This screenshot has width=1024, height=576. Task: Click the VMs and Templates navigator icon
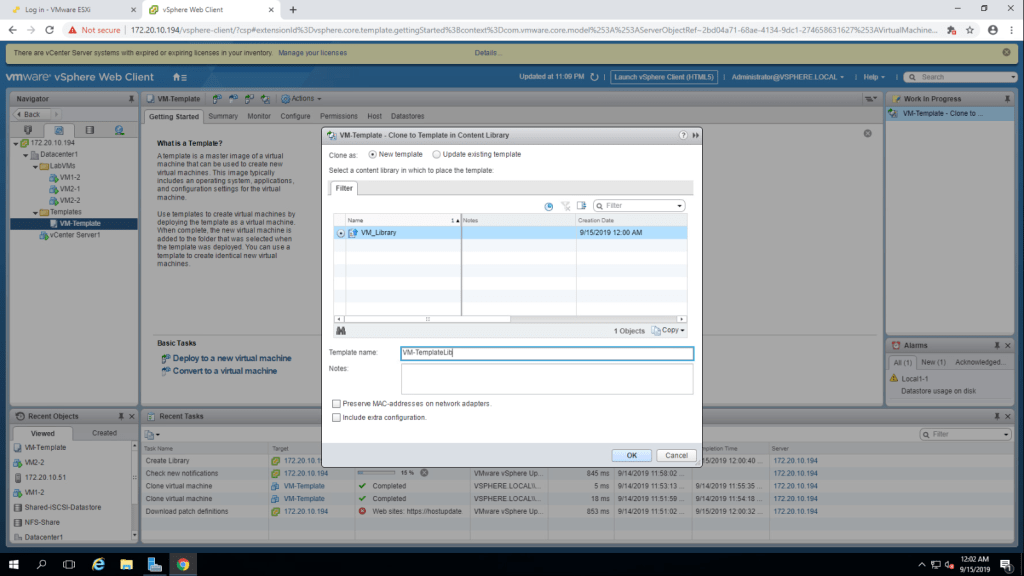[x=58, y=130]
